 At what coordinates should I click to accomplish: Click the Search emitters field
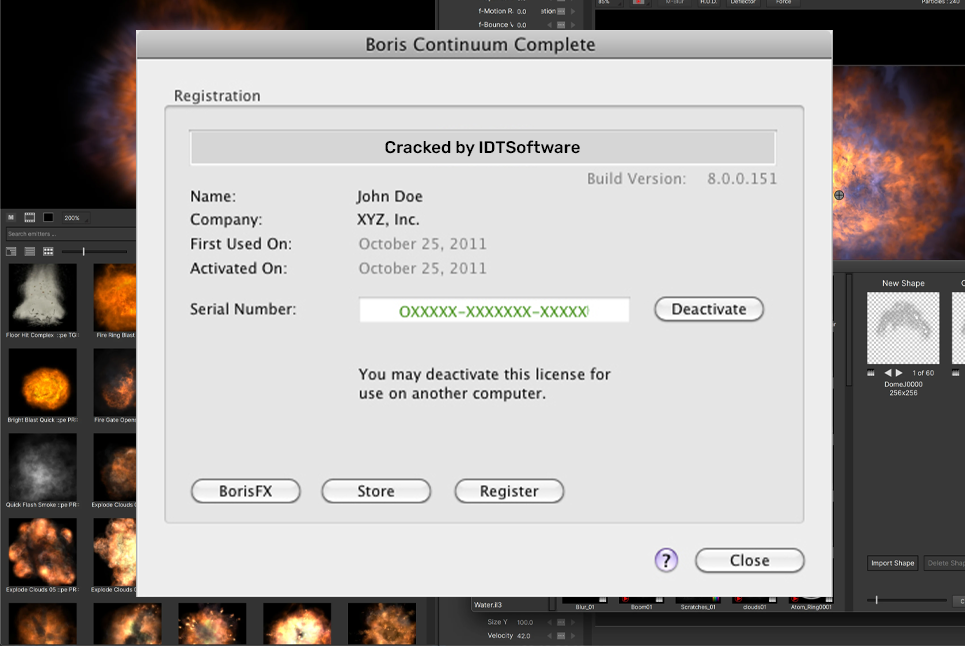tap(70, 234)
